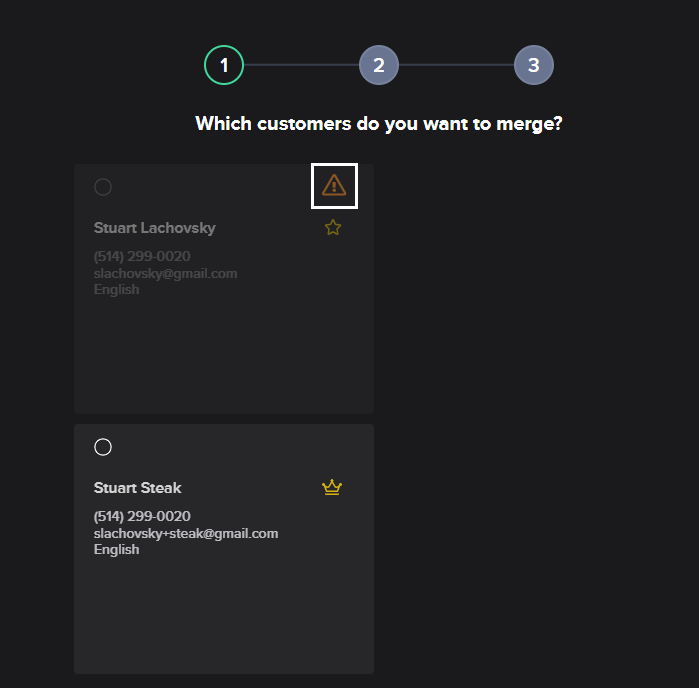Jump to step 2 in the progress stepper
Image resolution: width=699 pixels, height=688 pixels.
tap(379, 65)
